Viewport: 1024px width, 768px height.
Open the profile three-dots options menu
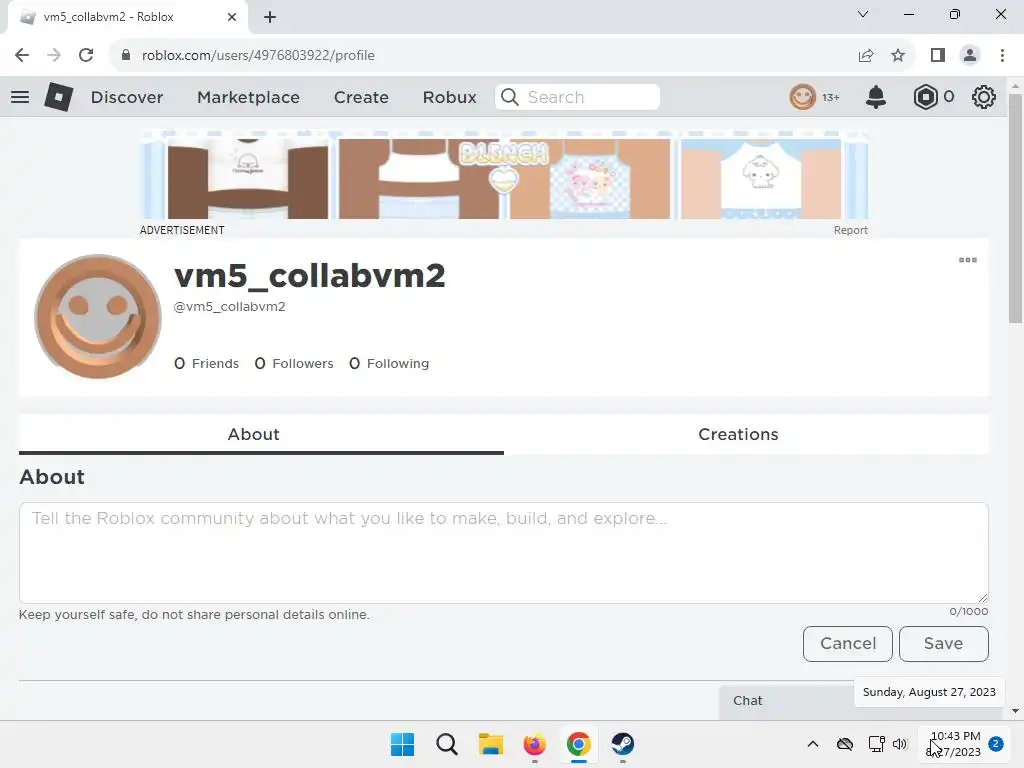pos(967,260)
